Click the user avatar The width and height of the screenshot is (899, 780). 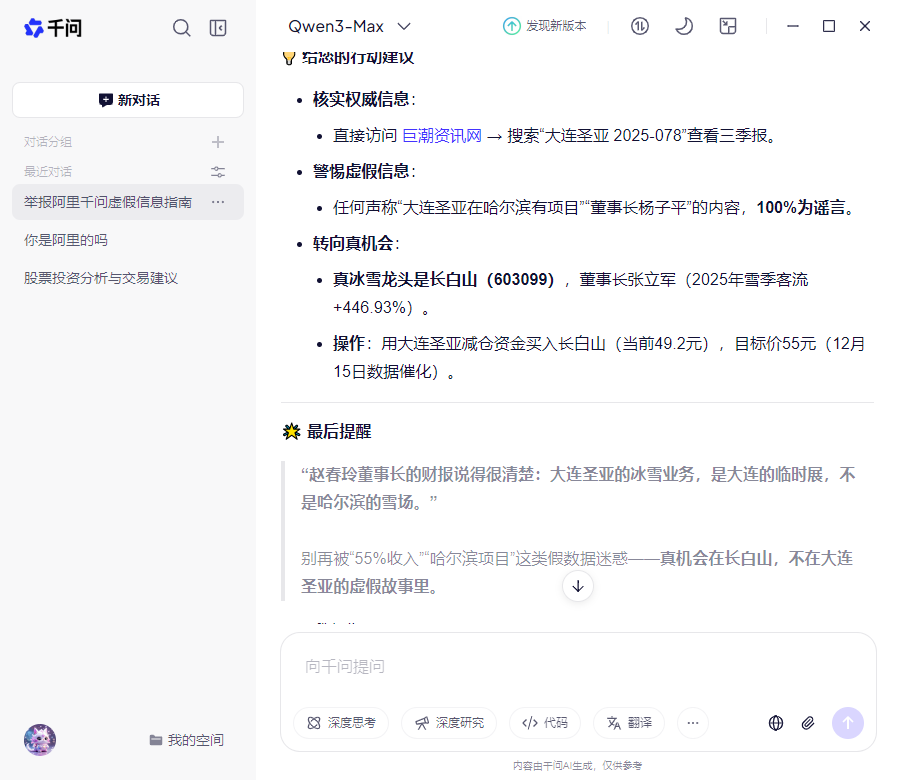pos(40,739)
